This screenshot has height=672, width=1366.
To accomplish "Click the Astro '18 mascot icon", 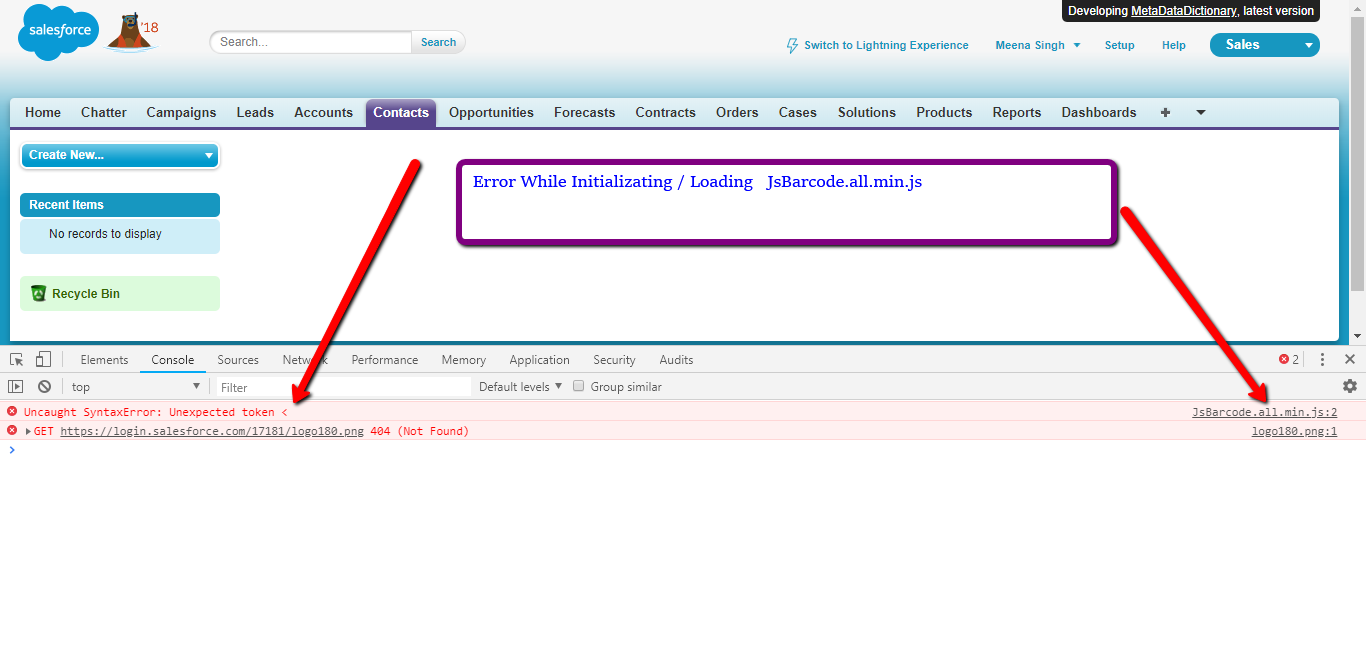I will (x=132, y=33).
